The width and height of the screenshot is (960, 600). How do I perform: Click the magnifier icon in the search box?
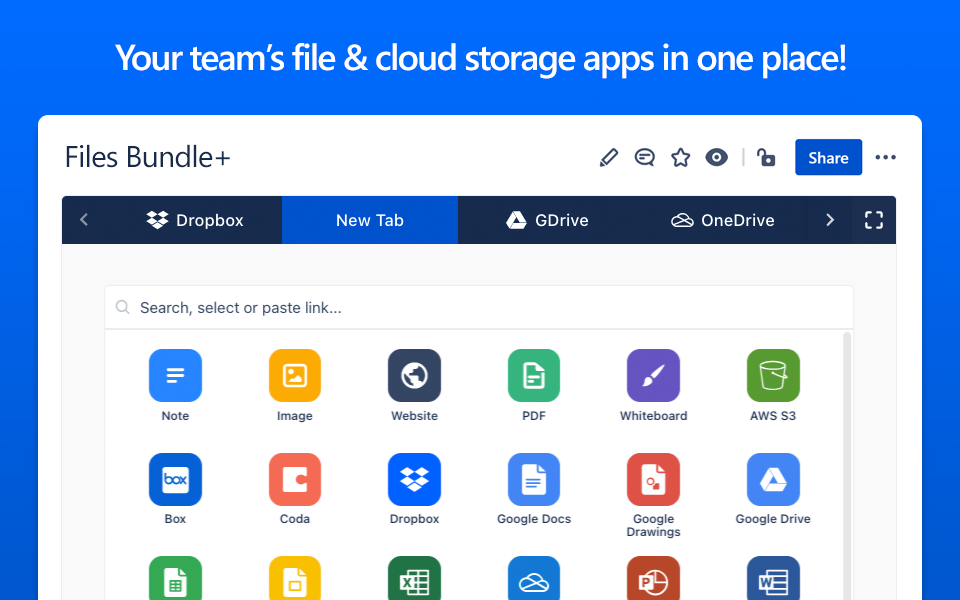pyautogui.click(x=122, y=307)
